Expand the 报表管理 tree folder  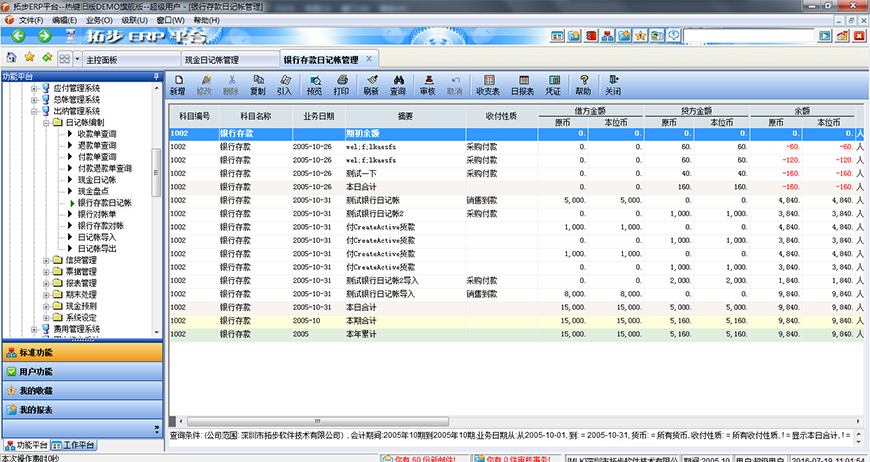click(x=46, y=283)
